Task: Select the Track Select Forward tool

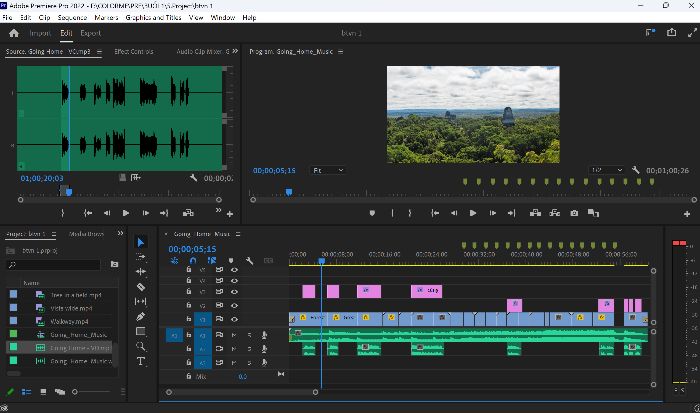Action: pos(141,257)
